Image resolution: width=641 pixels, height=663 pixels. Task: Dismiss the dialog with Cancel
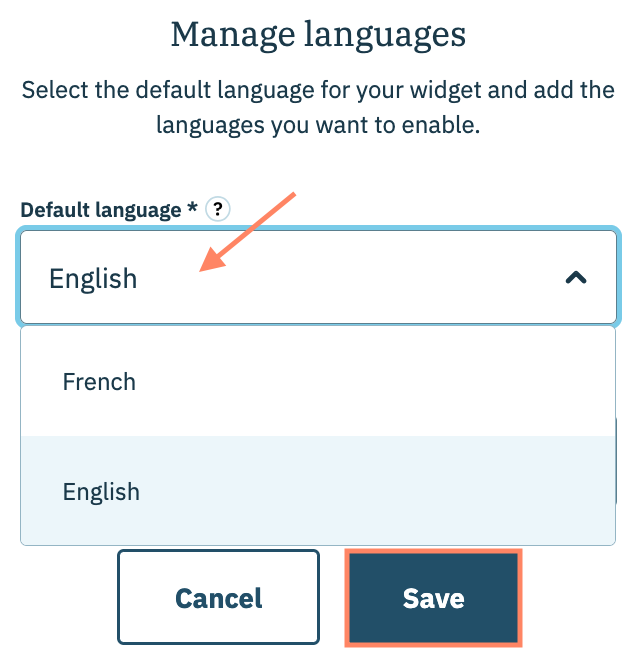pos(218,598)
